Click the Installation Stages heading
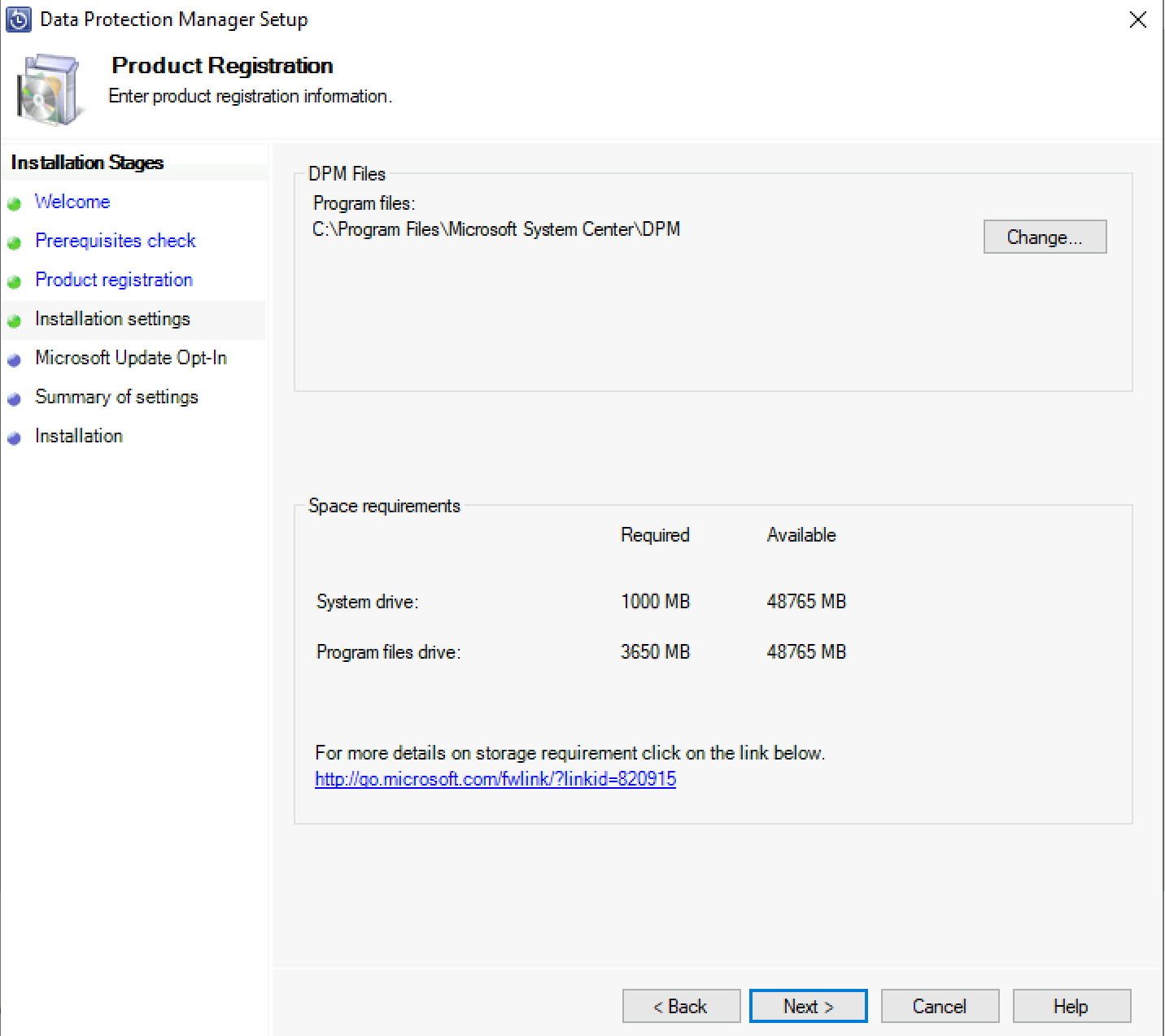The image size is (1165, 1036). [x=87, y=163]
